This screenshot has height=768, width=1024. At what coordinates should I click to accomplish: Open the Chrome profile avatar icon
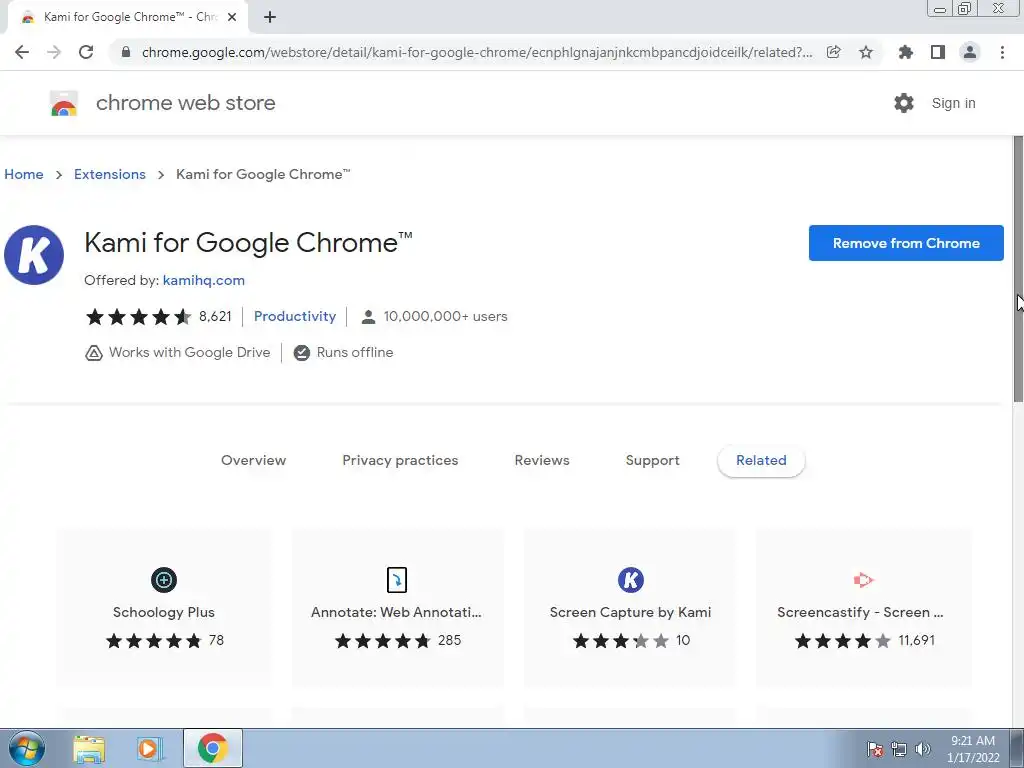click(970, 52)
